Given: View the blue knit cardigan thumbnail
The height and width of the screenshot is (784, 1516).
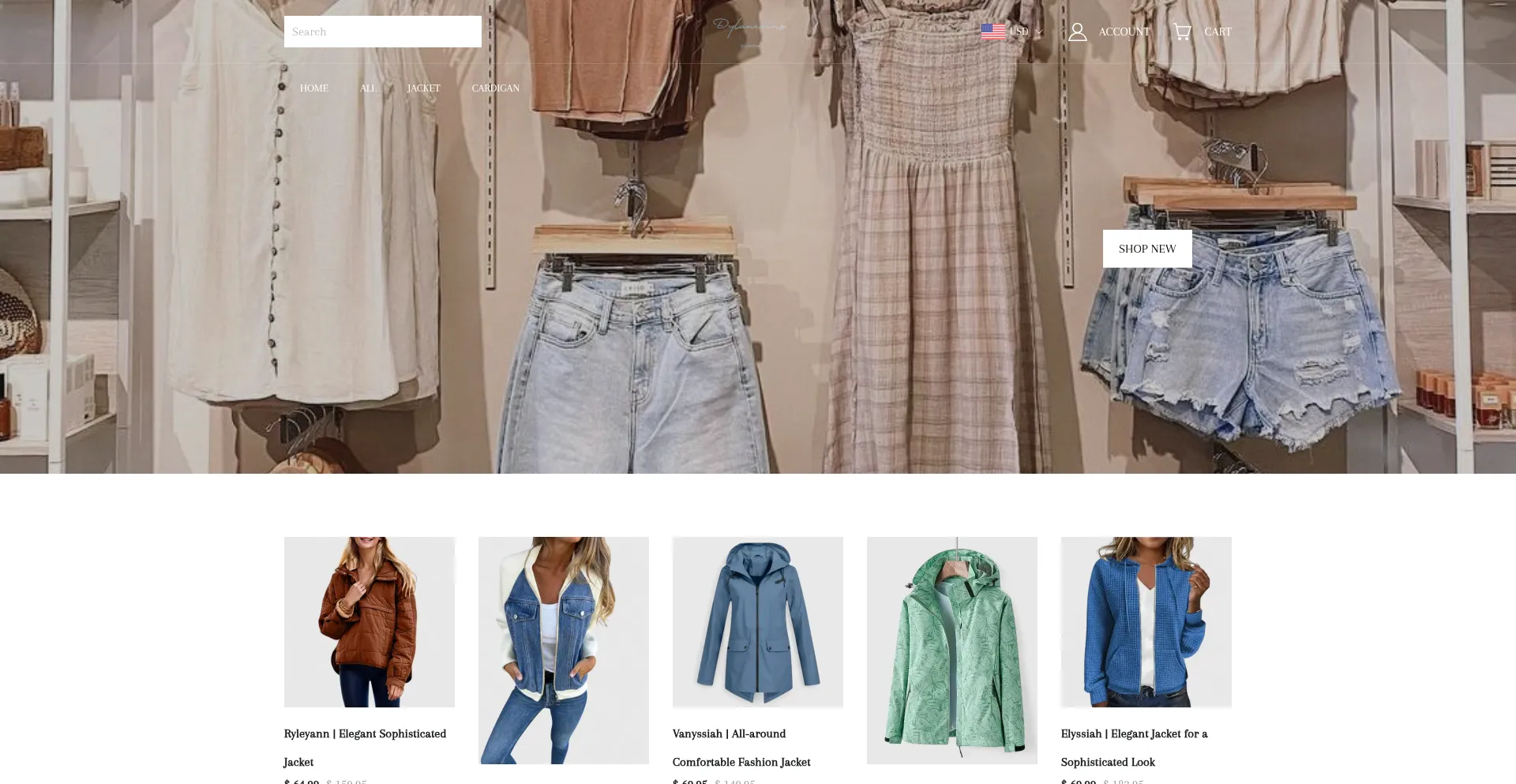Looking at the screenshot, I should [1146, 622].
